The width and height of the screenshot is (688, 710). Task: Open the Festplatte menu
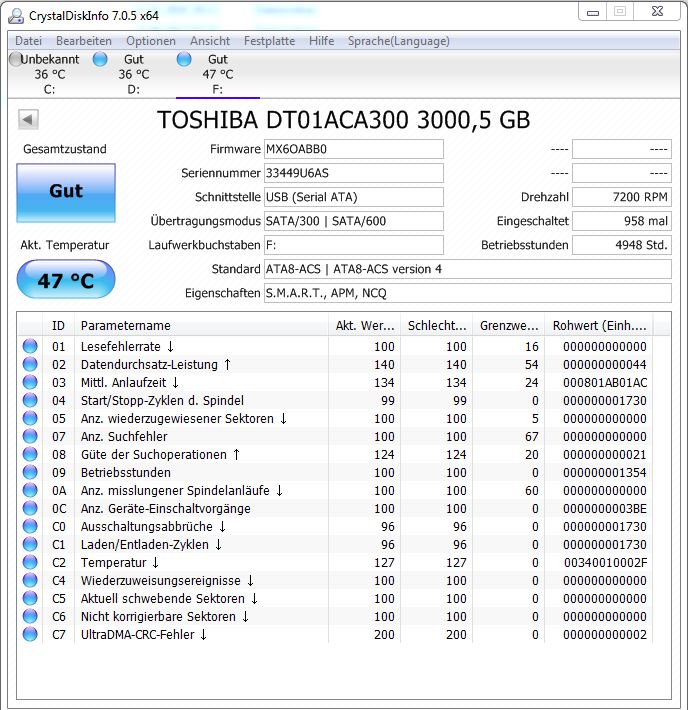[x=269, y=41]
